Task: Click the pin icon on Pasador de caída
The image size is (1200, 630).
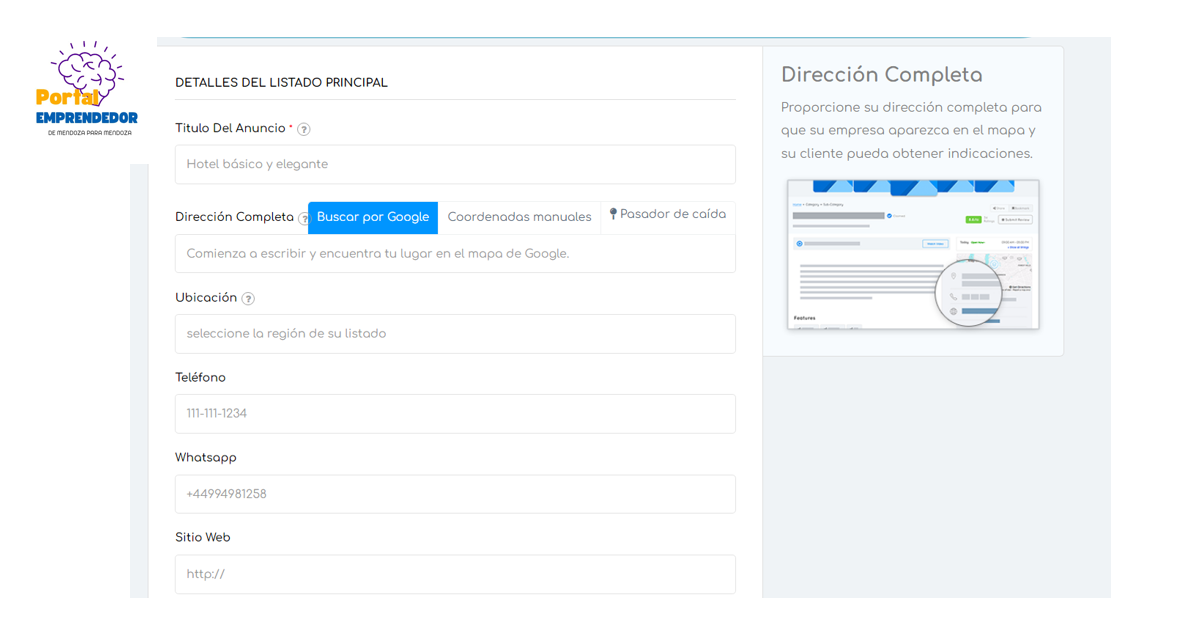Action: [613, 214]
